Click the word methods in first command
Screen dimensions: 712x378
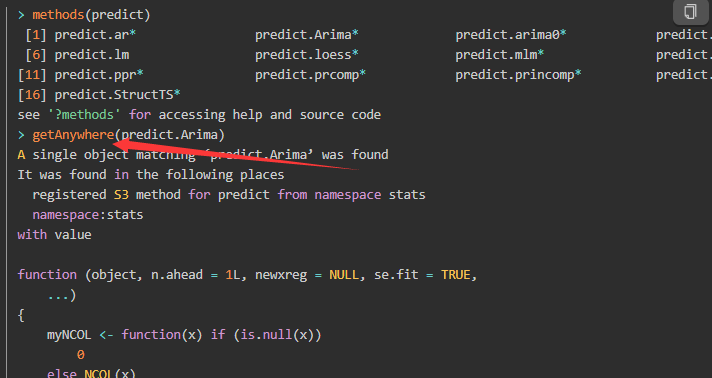(58, 15)
